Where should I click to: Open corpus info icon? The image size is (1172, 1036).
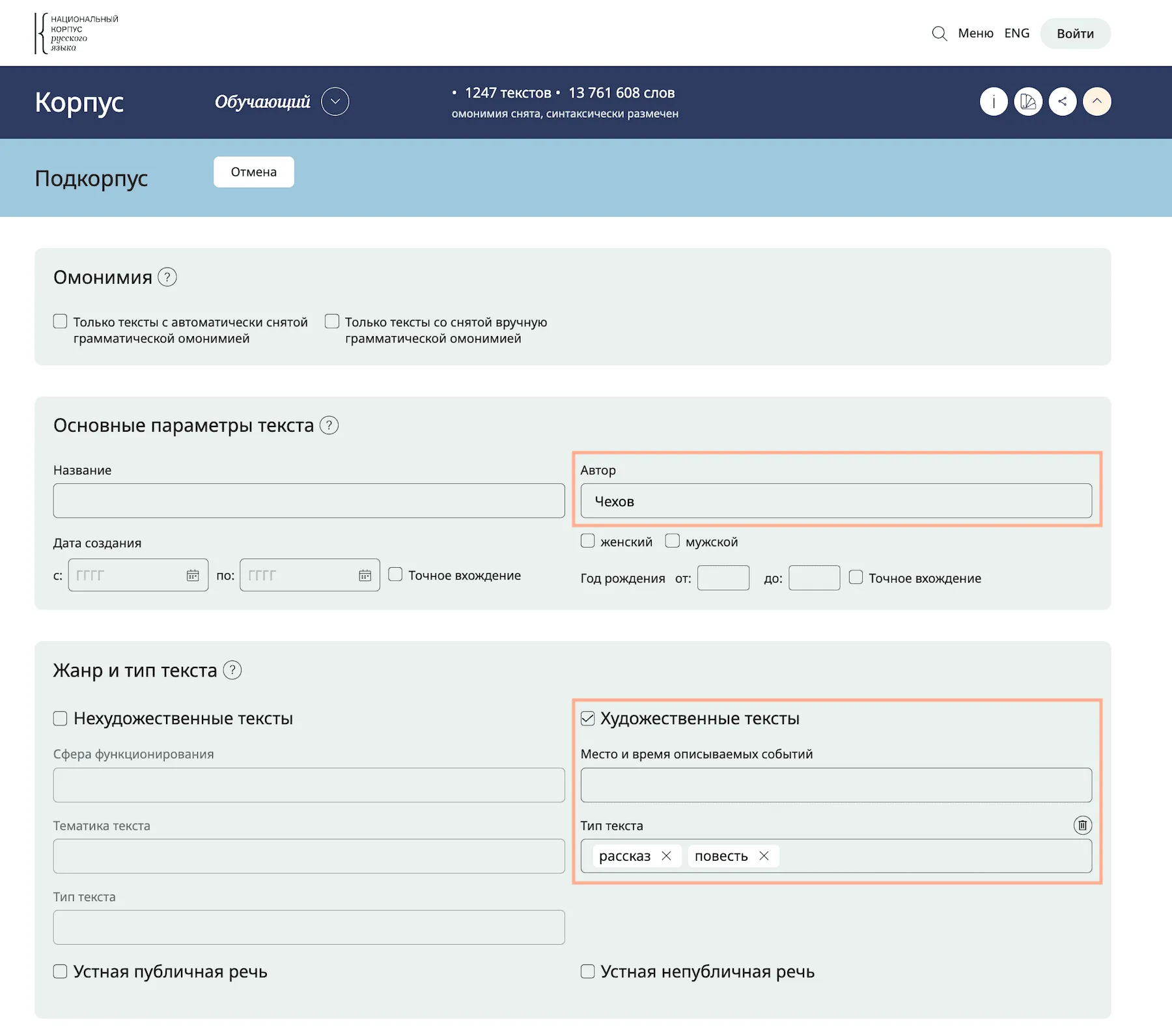pos(994,102)
